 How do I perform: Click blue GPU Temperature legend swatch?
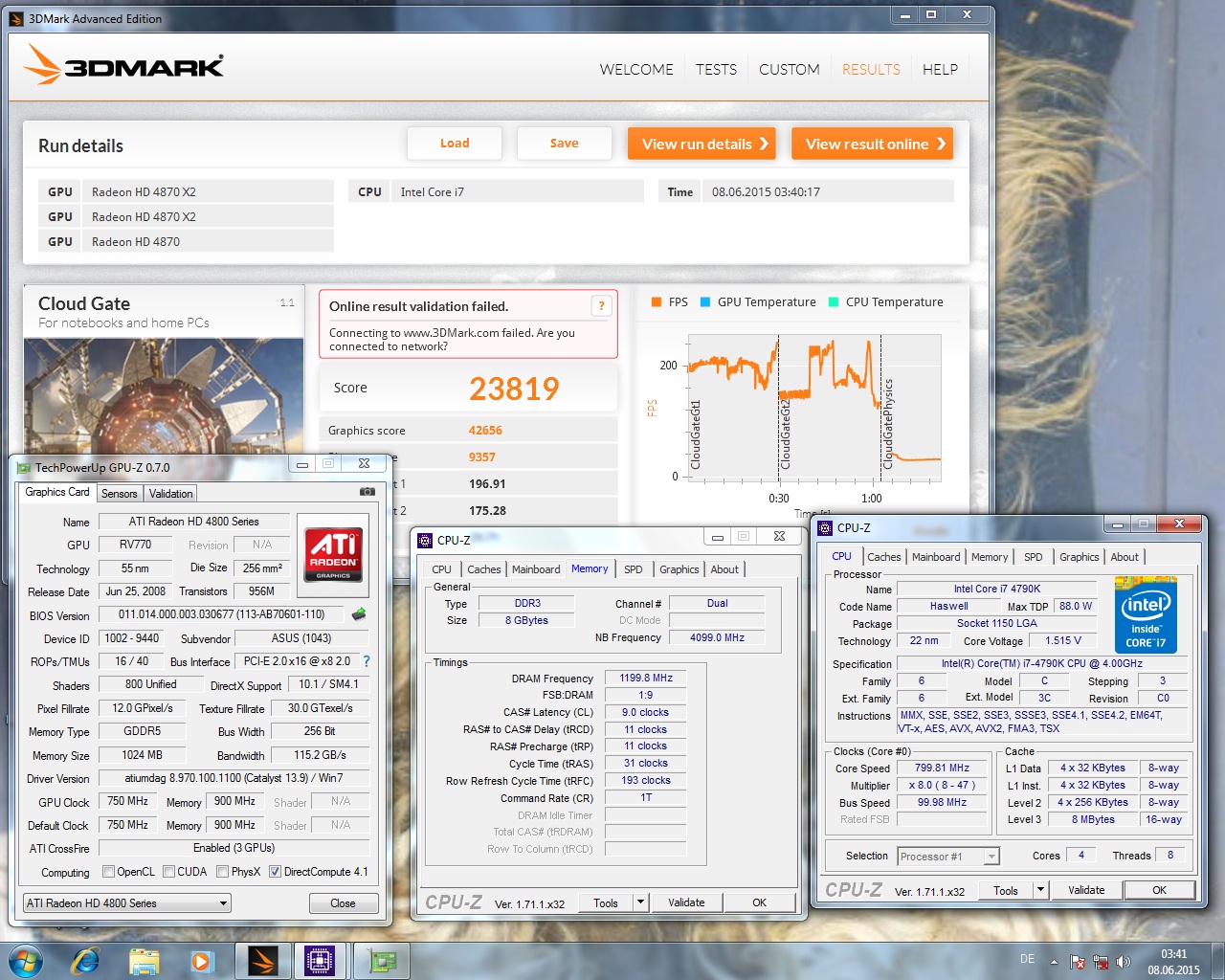(x=705, y=301)
